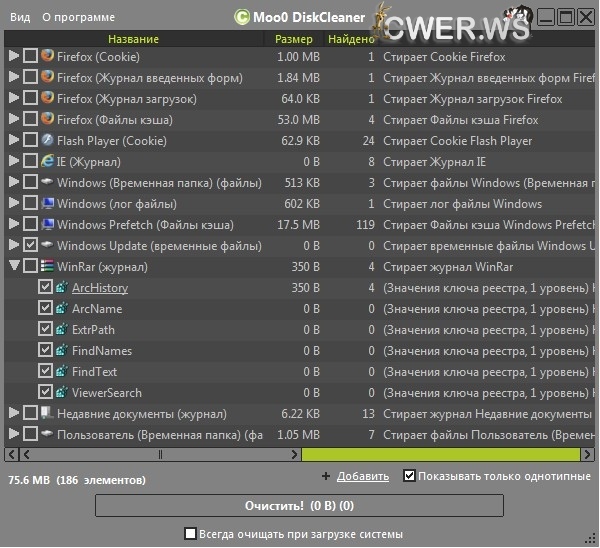Uncheck the Windows Update (временные файлы) checkbox
The width and height of the screenshot is (600, 548).
tap(30, 246)
